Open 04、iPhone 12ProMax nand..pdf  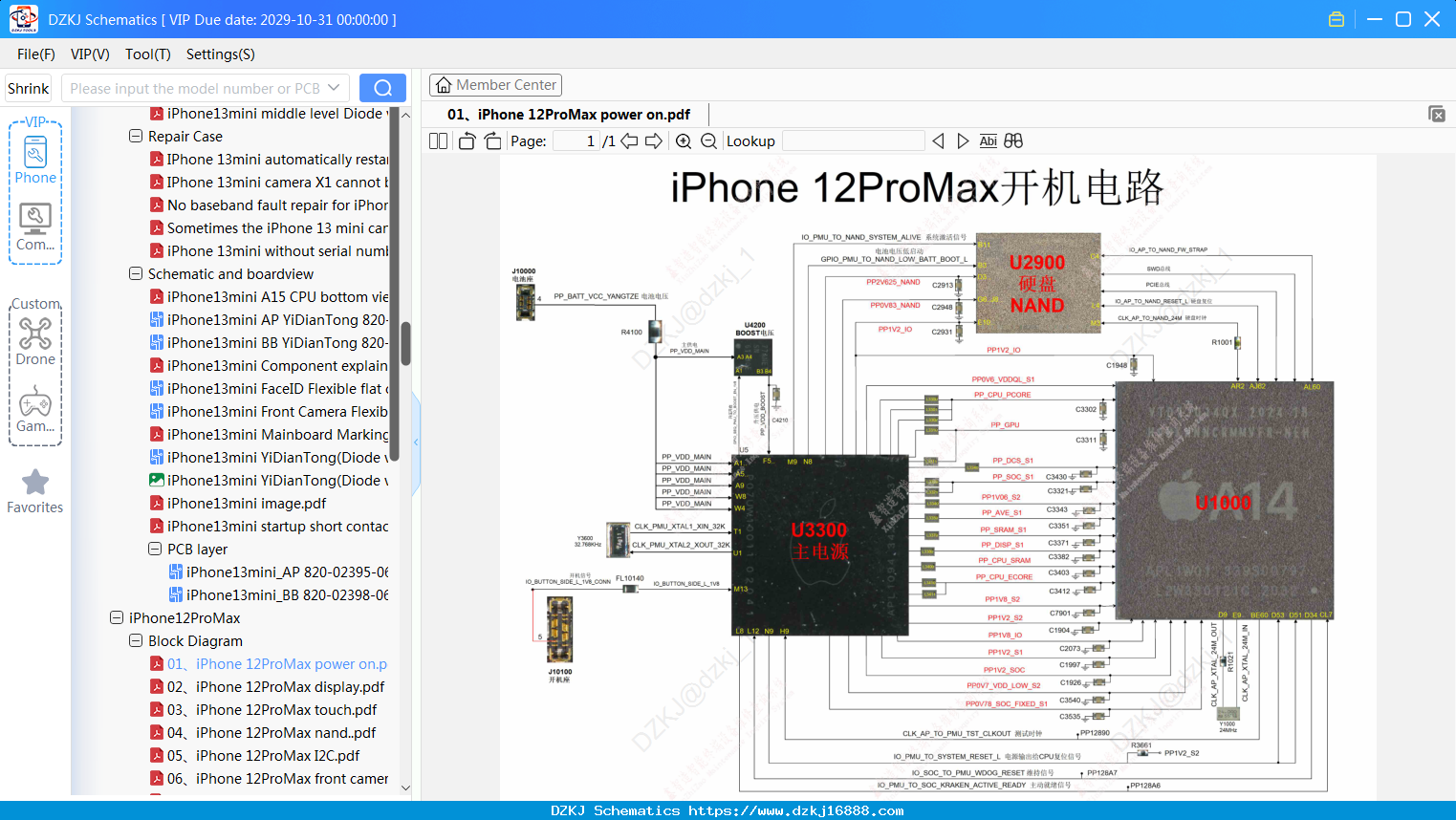(x=272, y=732)
